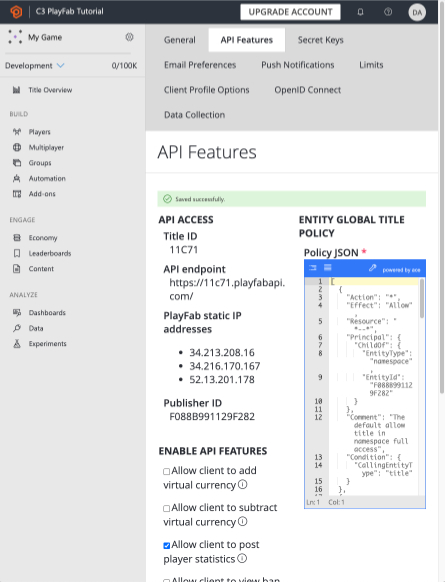This screenshot has width=445, height=582.
Task: Open the Data Collection tab
Action: click(194, 115)
